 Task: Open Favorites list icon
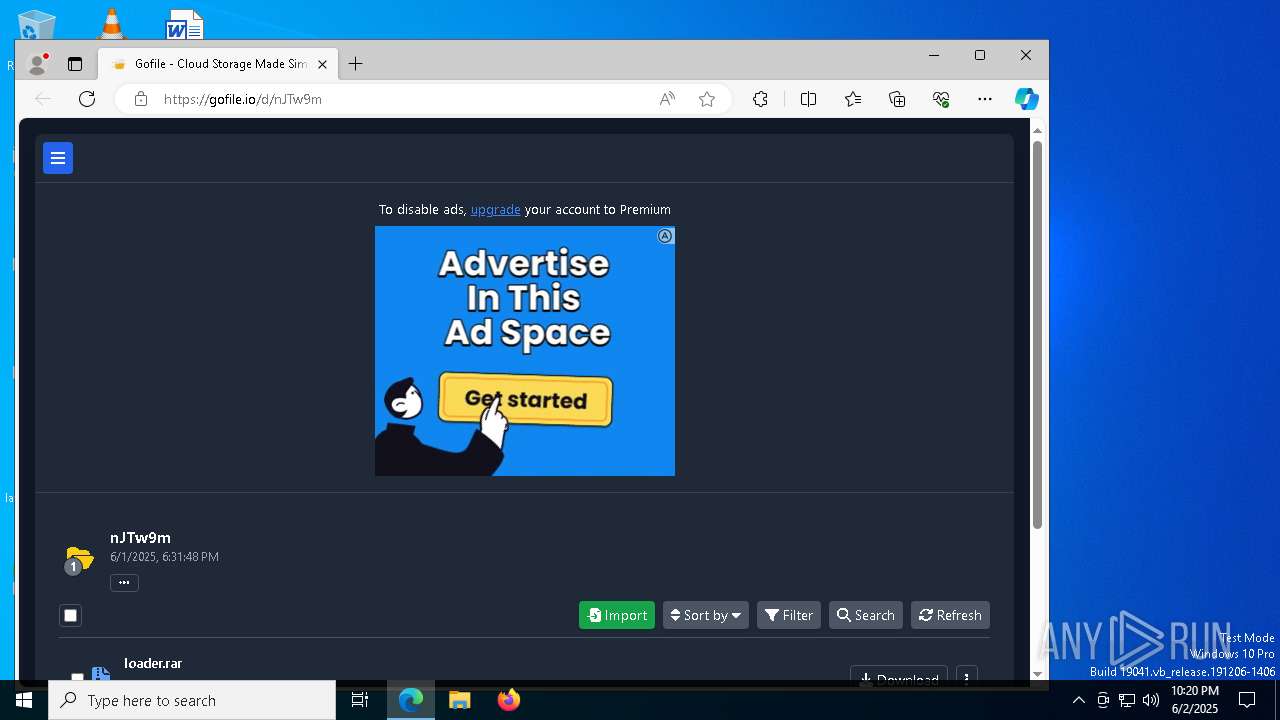(x=853, y=99)
